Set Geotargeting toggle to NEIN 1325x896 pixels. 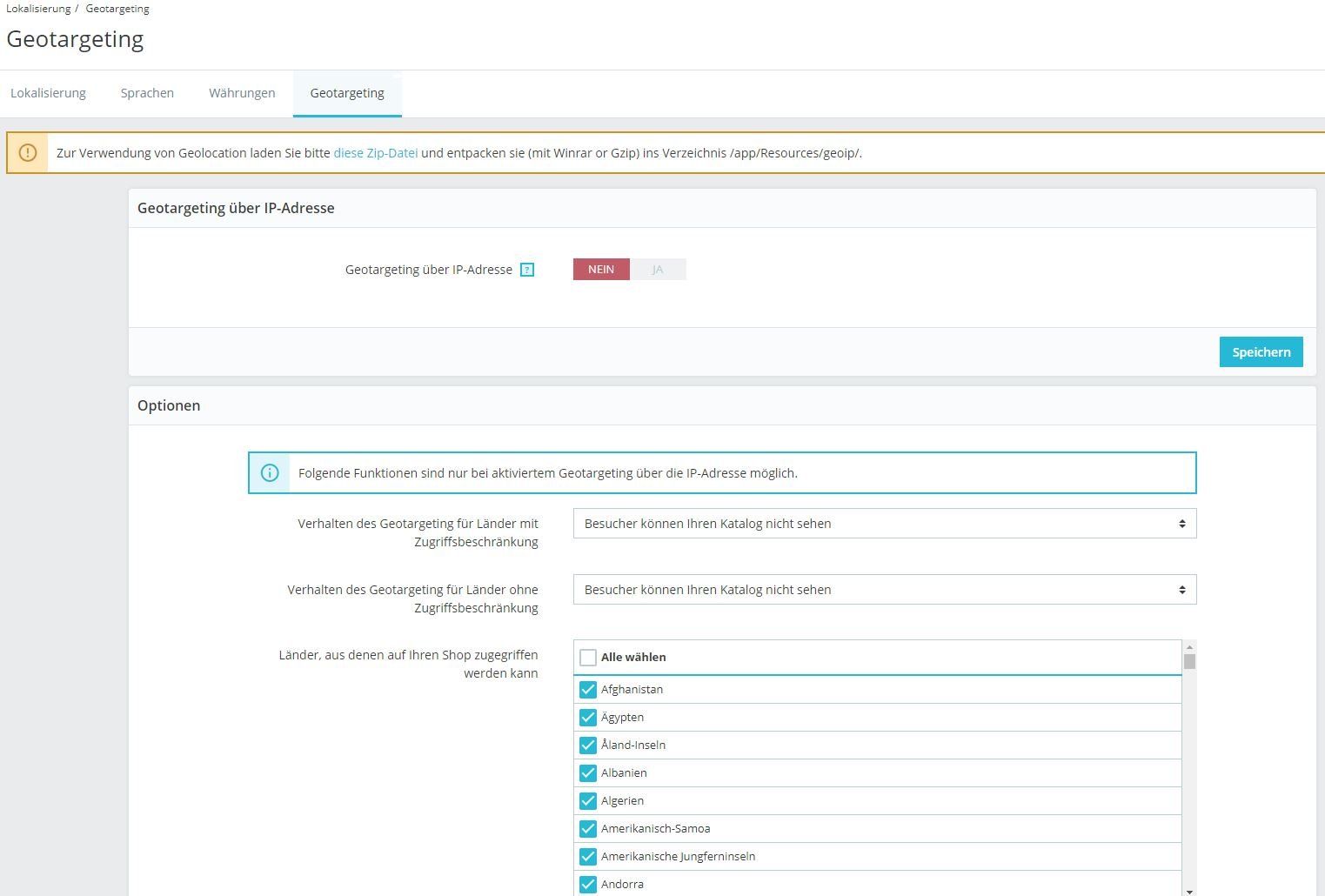coord(601,270)
